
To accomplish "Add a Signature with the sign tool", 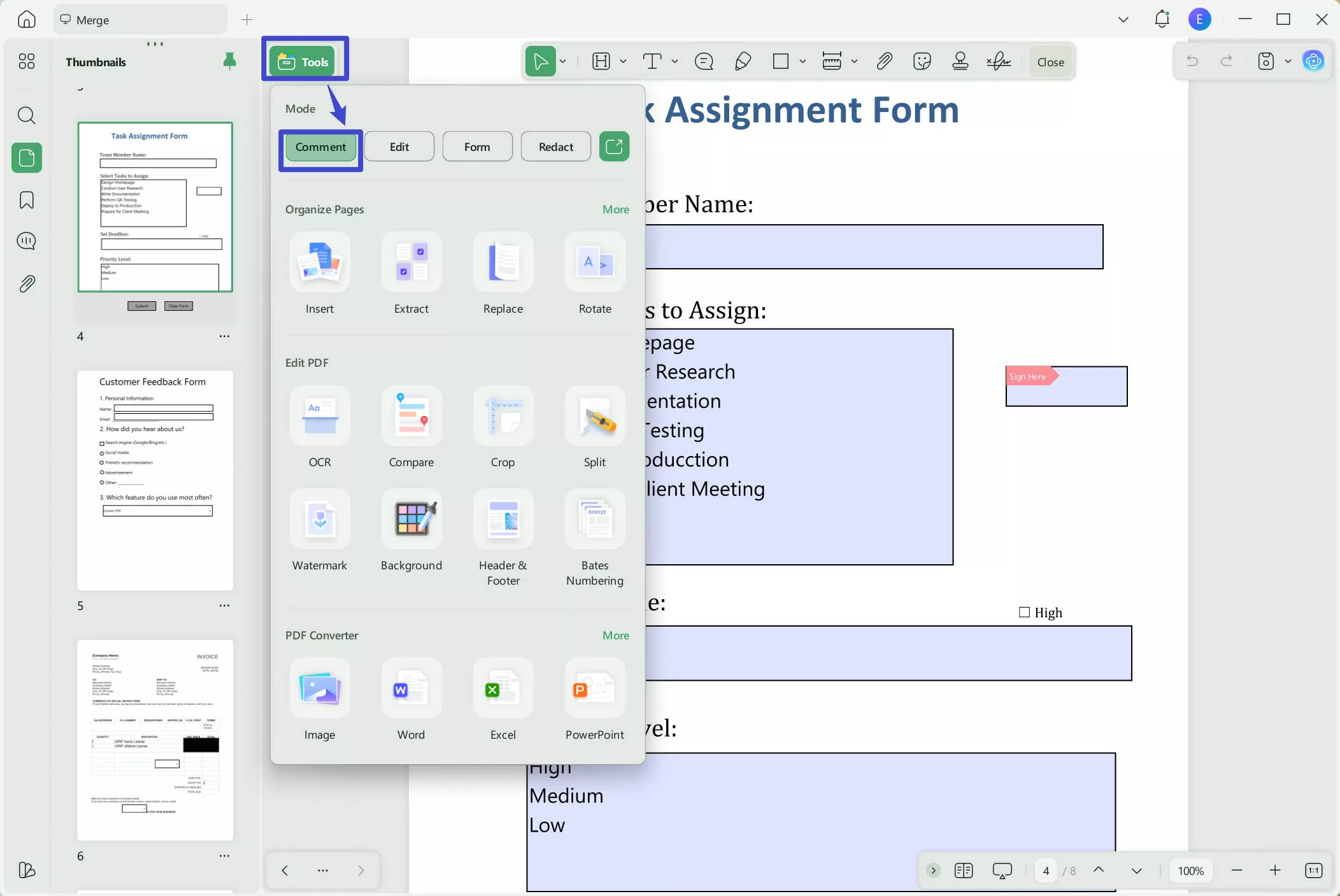I will click(x=998, y=61).
